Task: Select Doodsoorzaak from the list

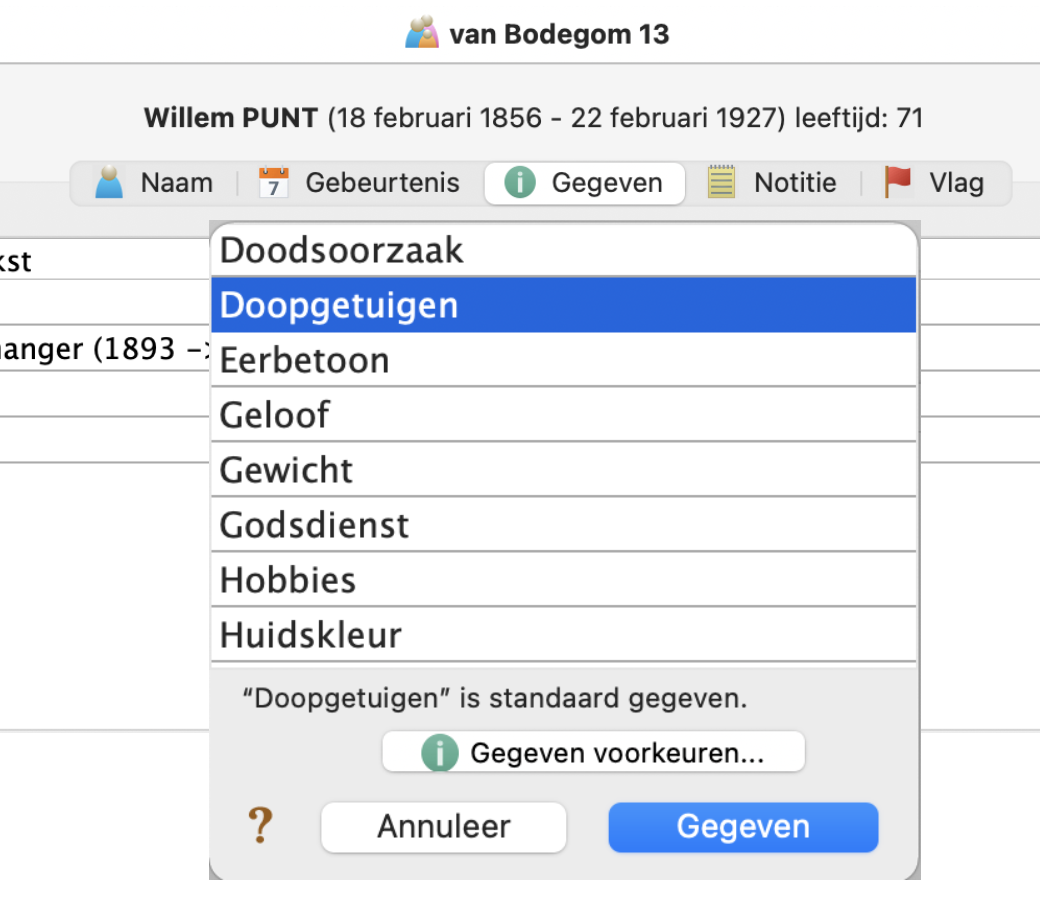Action: pos(563,250)
